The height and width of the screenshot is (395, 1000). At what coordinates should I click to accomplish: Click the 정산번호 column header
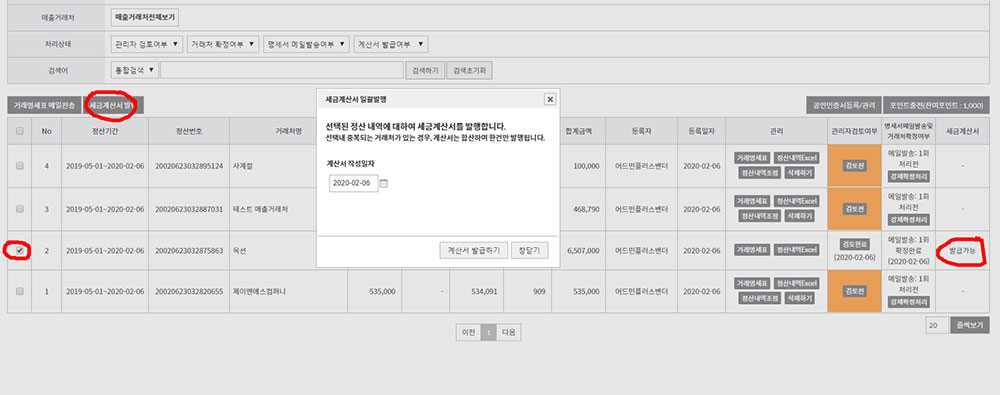[x=189, y=131]
